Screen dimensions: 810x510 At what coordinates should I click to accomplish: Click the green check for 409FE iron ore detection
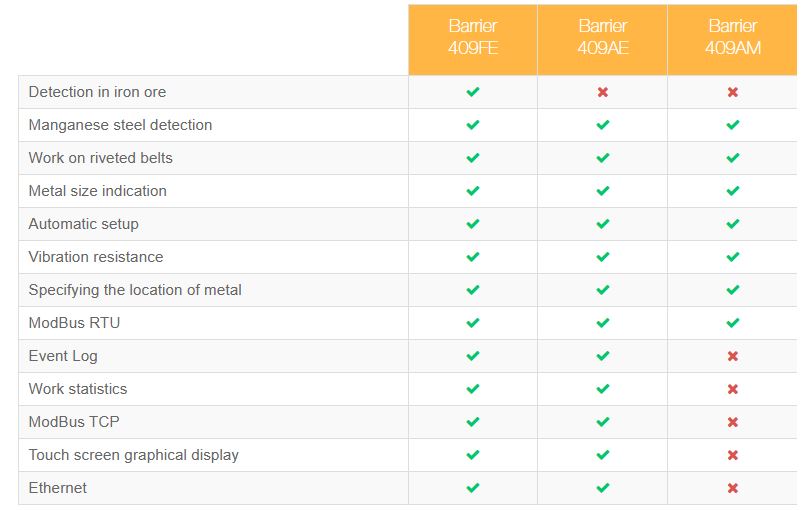pos(473,92)
